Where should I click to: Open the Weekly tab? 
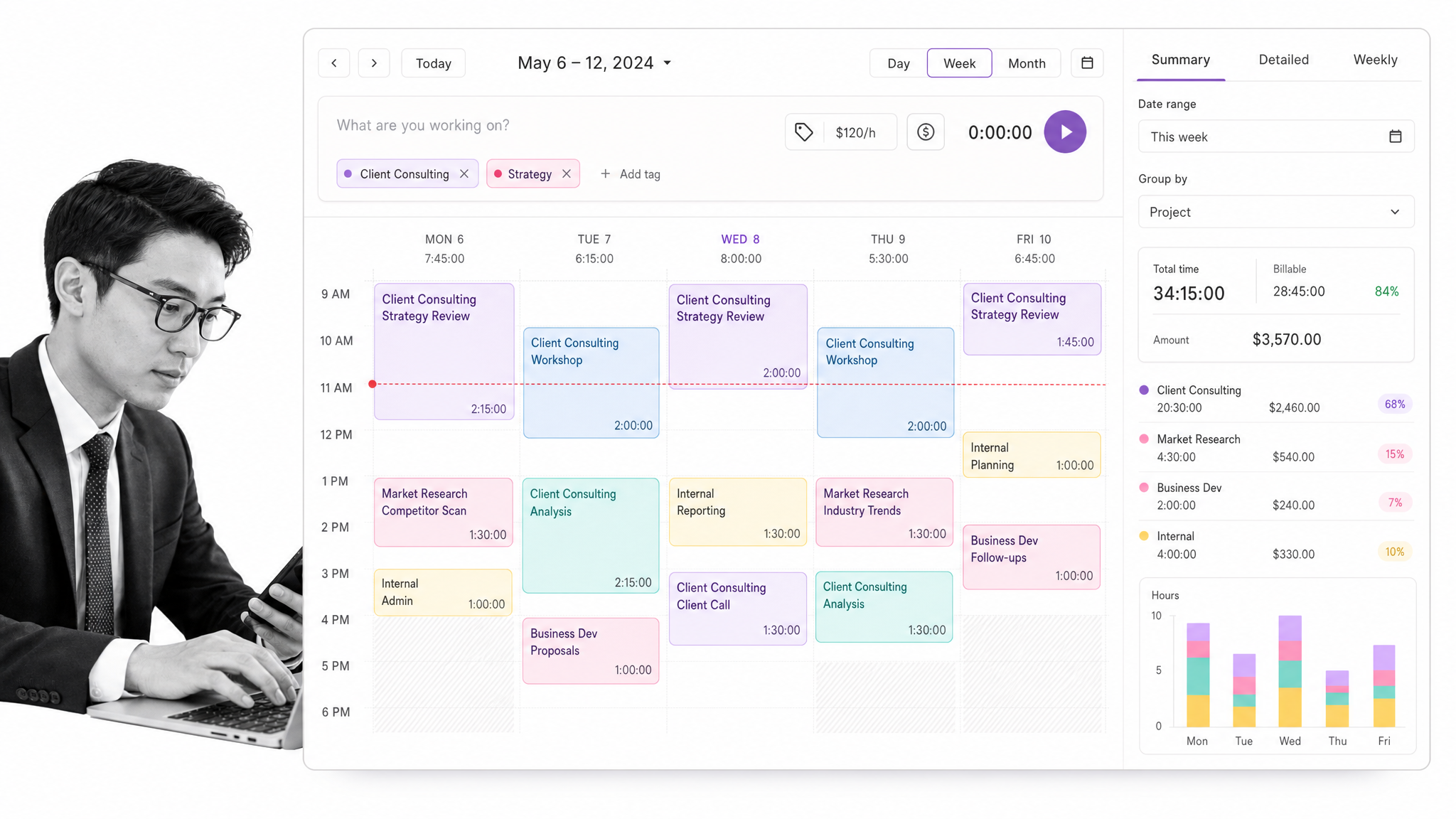click(x=1375, y=60)
